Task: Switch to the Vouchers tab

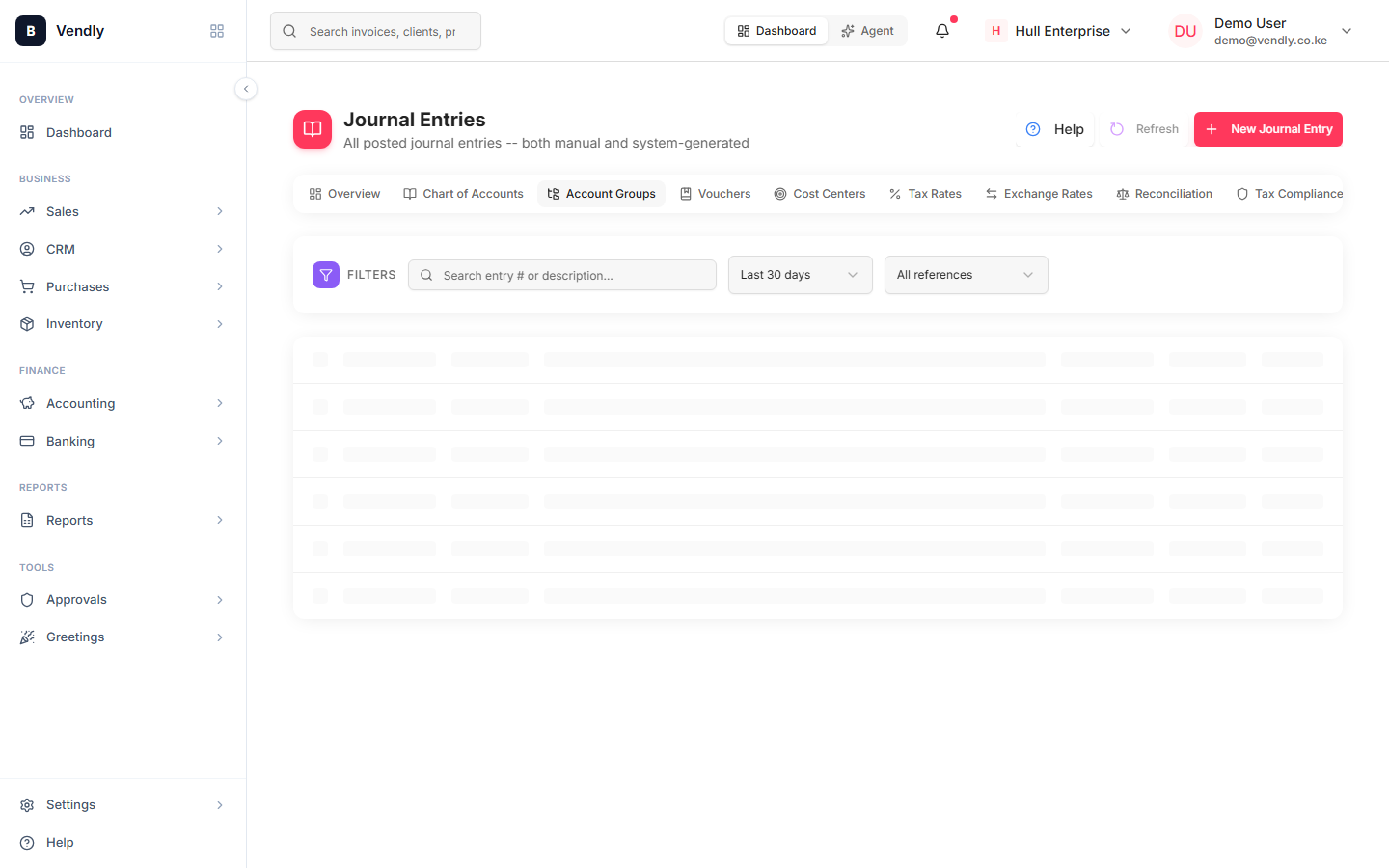Action: tap(716, 194)
